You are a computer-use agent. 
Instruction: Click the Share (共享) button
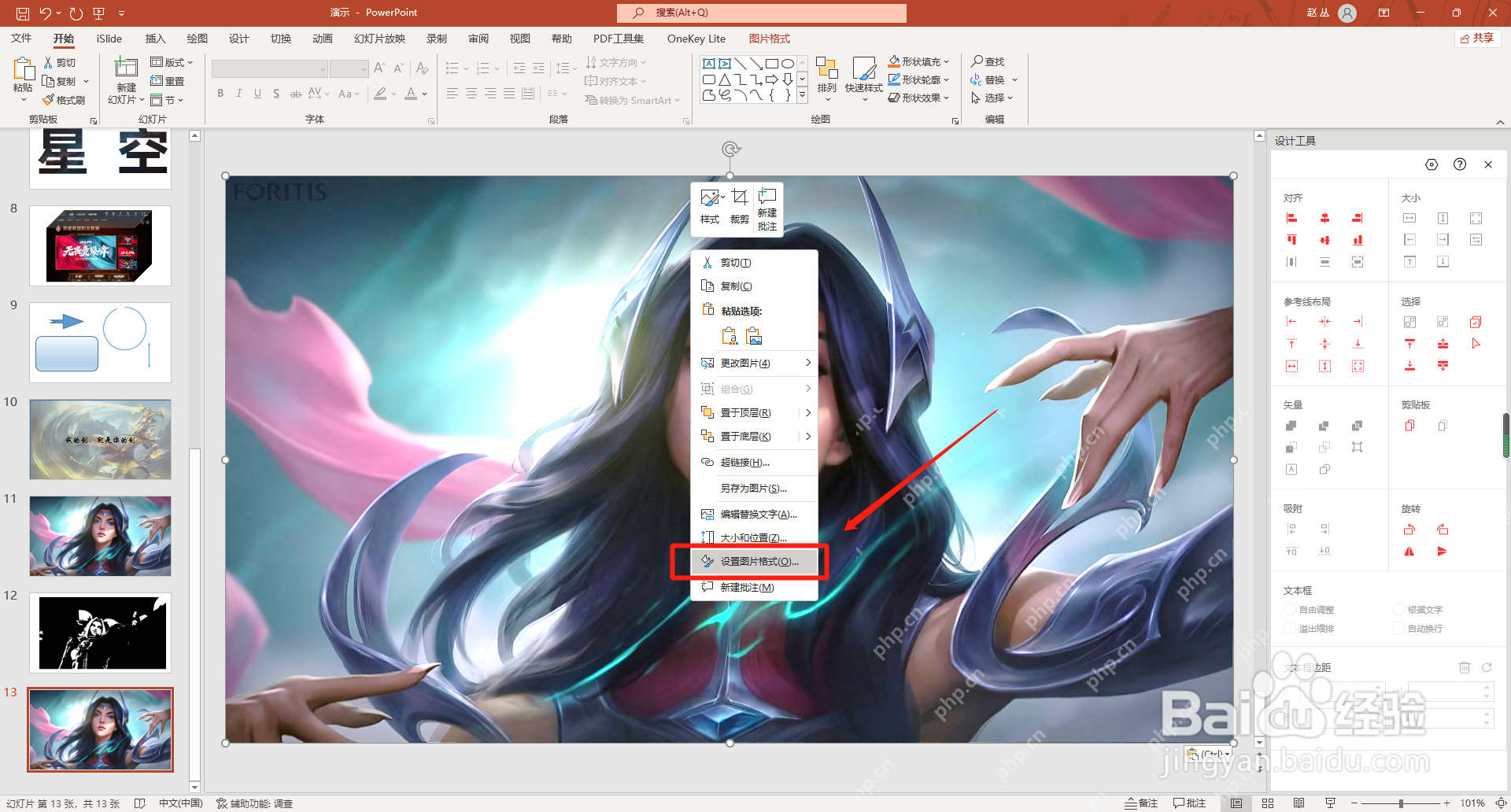(x=1477, y=39)
